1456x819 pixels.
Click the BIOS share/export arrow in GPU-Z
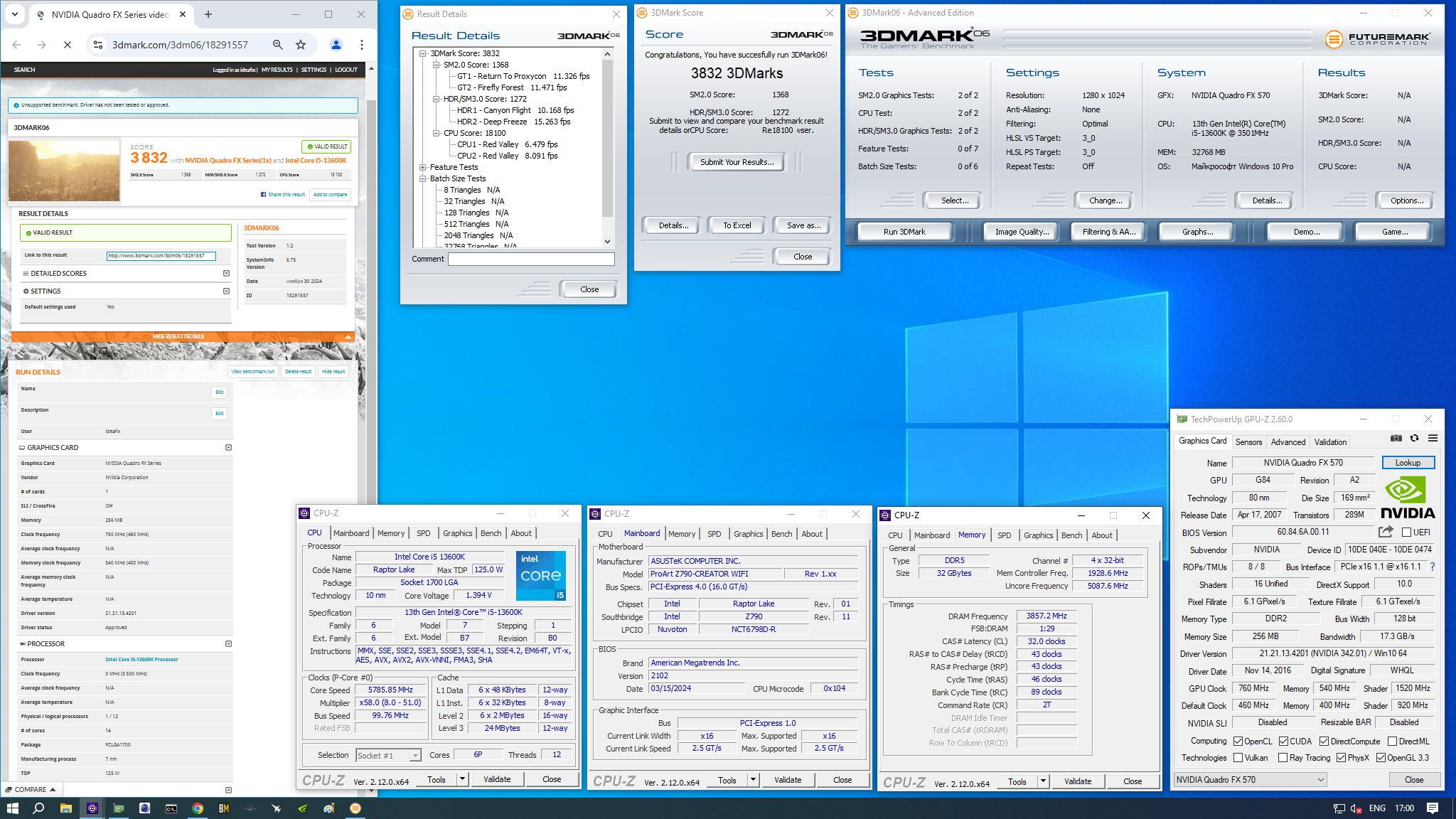(1386, 532)
